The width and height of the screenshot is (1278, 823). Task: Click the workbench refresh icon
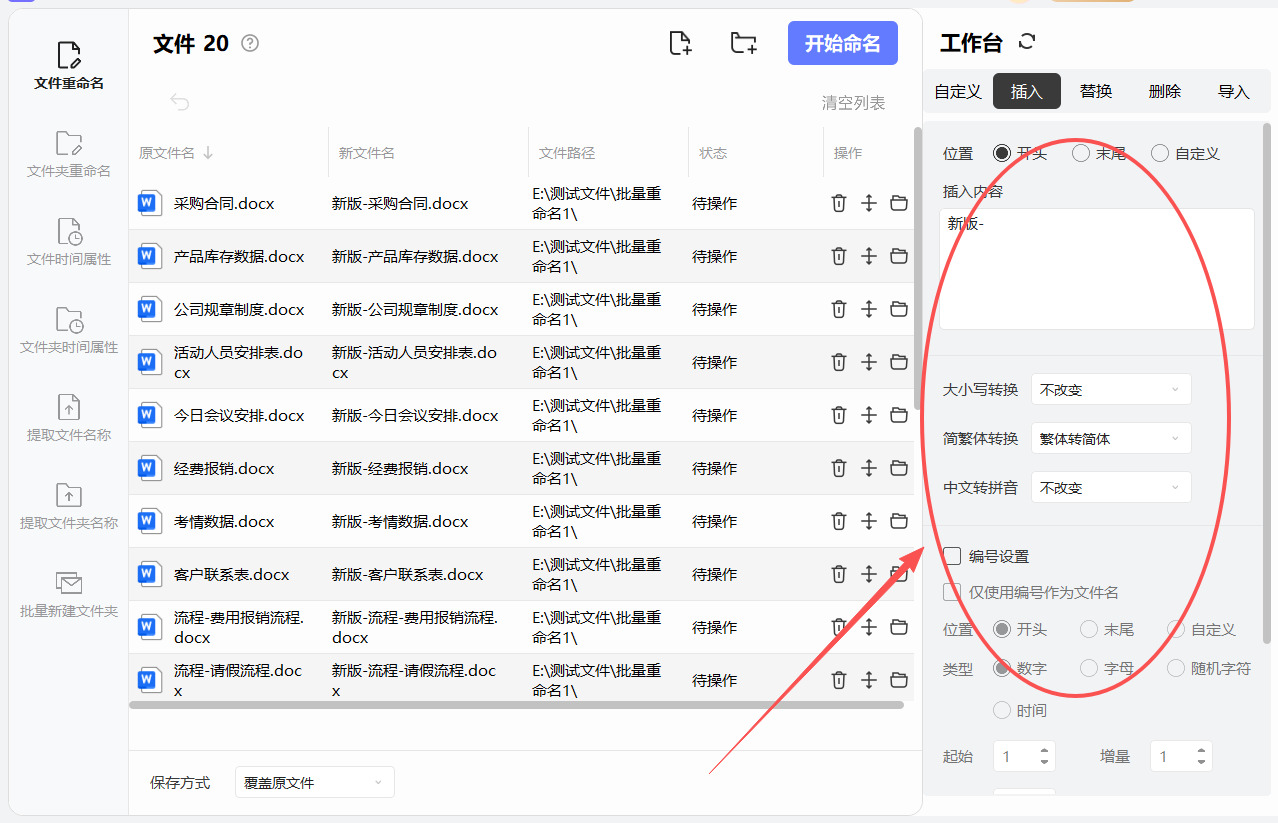tap(1027, 42)
